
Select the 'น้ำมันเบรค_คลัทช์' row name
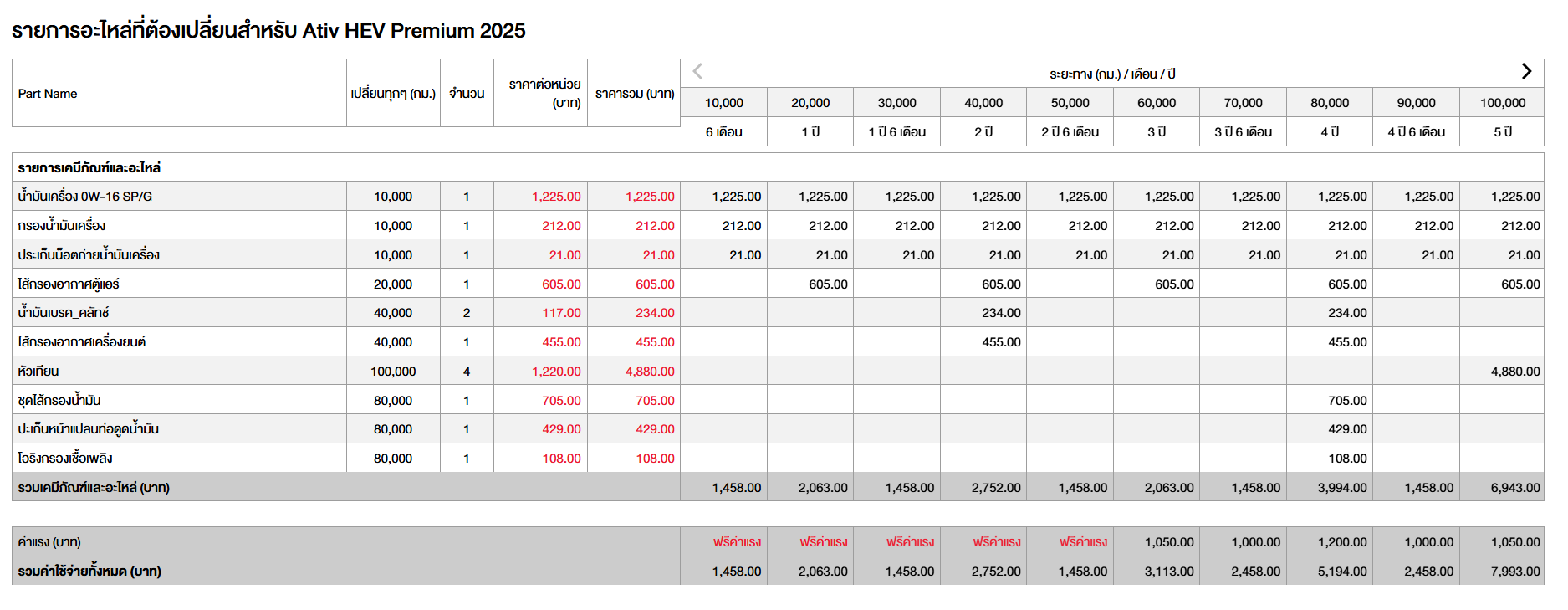tap(64, 313)
